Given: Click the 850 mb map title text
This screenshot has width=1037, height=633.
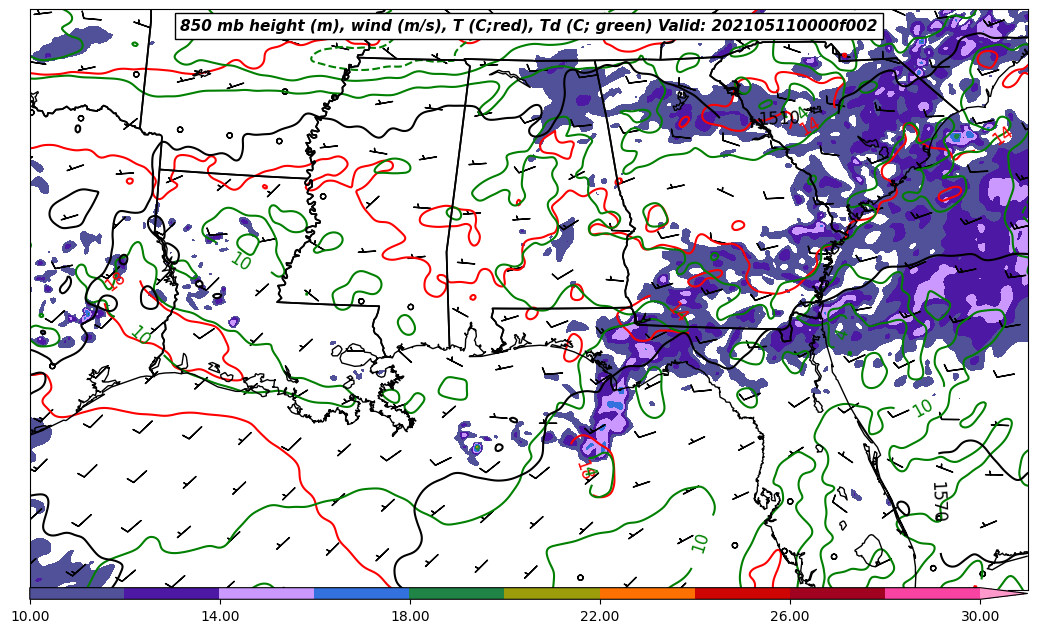Looking at the screenshot, I should (x=528, y=26).
